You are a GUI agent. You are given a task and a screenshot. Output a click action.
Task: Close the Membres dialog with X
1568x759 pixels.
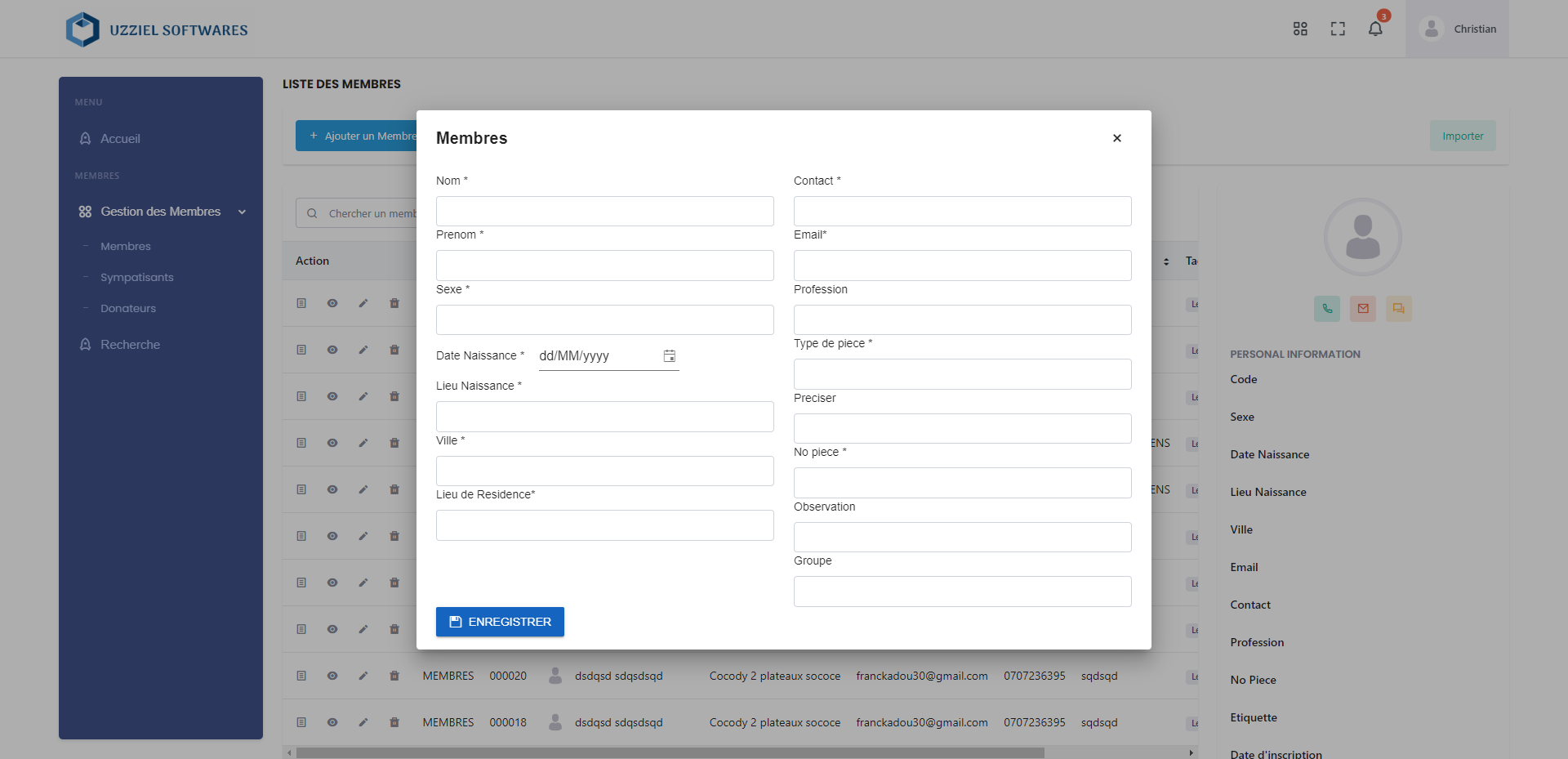[1116, 138]
